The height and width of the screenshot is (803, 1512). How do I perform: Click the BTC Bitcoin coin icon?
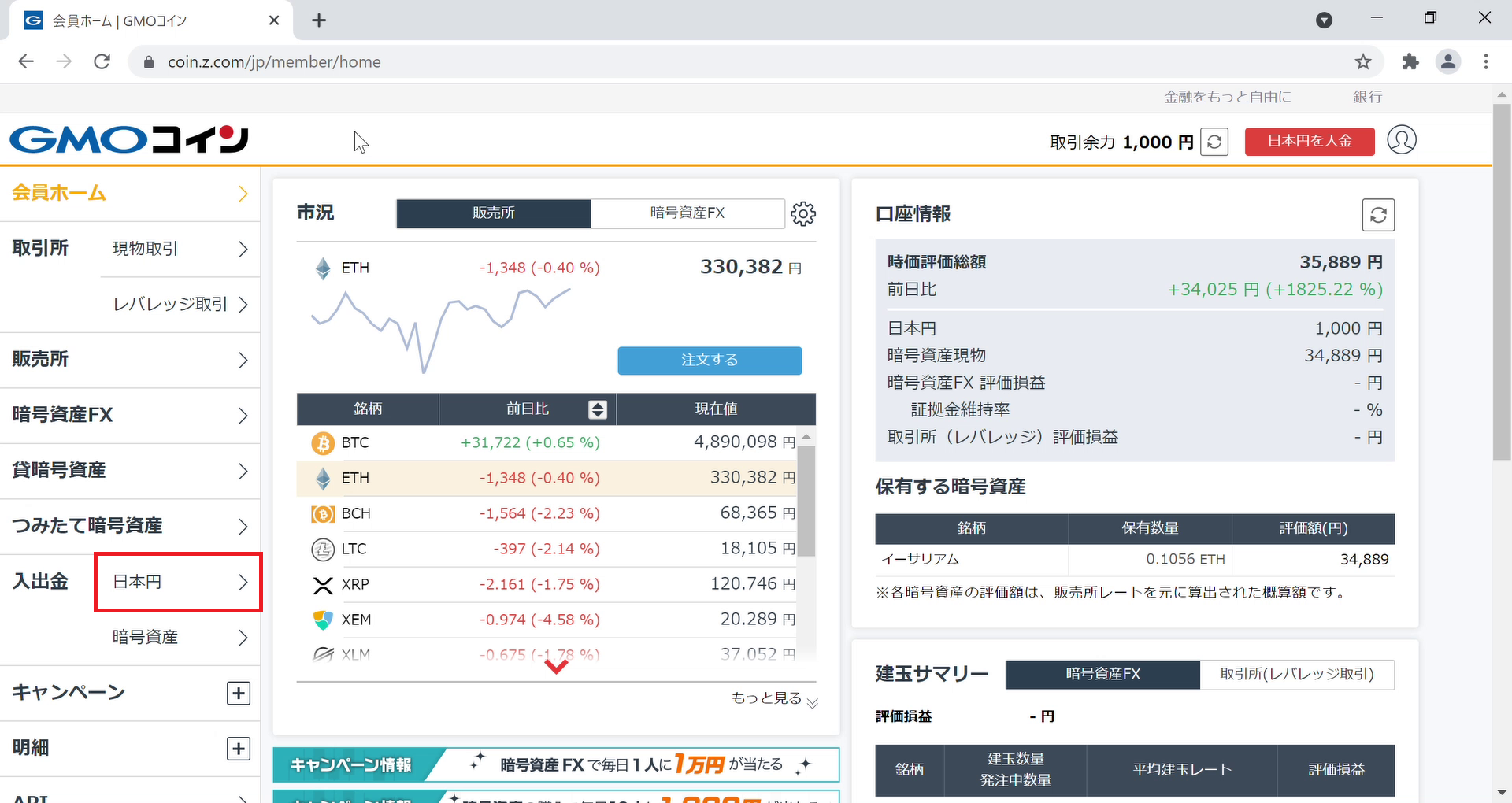pos(322,442)
